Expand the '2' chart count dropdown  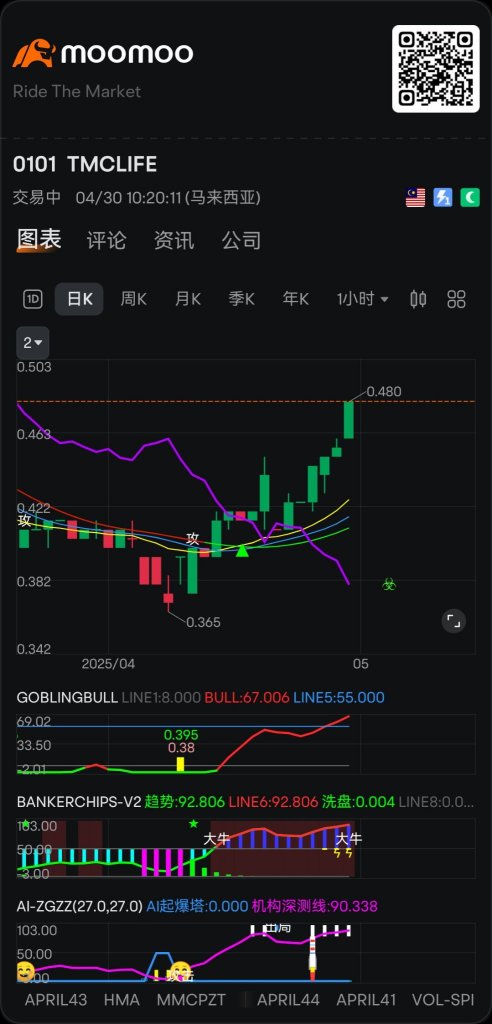click(x=33, y=343)
